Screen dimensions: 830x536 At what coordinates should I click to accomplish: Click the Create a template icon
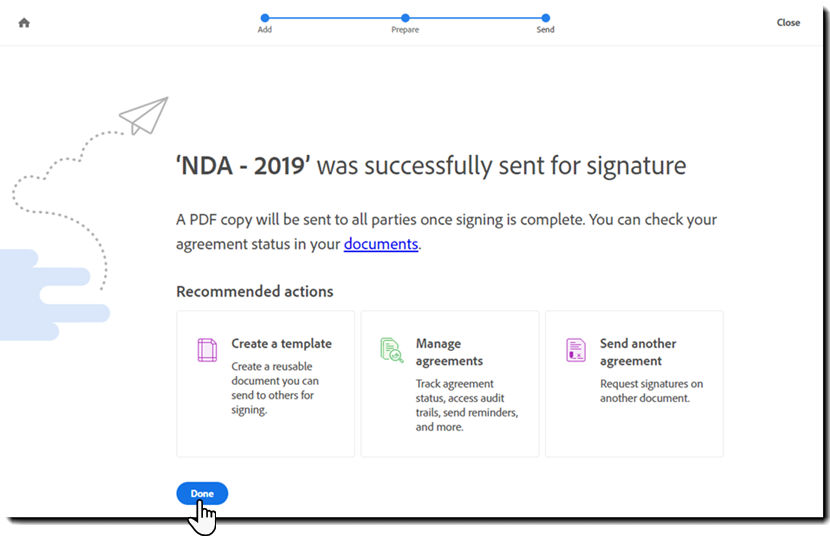(x=207, y=350)
